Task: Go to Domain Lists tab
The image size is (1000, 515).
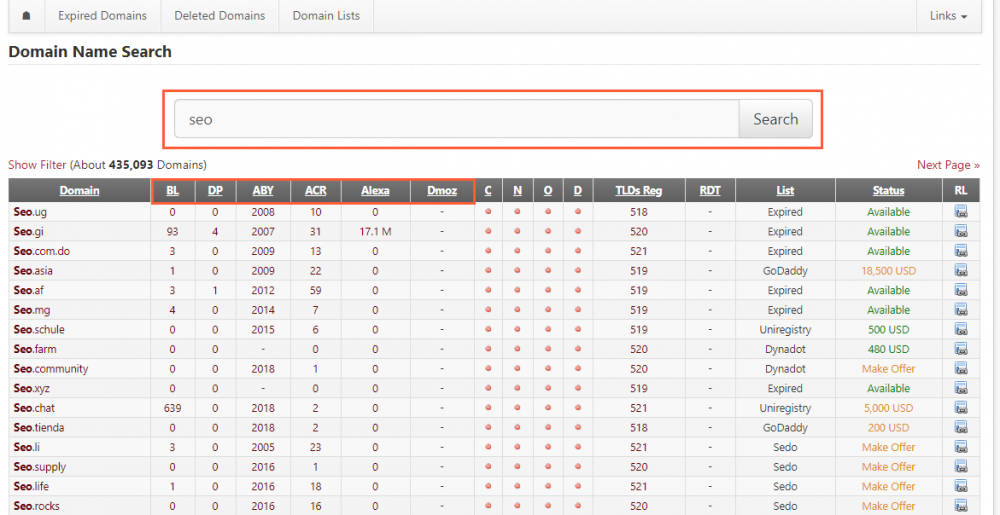Action: click(326, 16)
